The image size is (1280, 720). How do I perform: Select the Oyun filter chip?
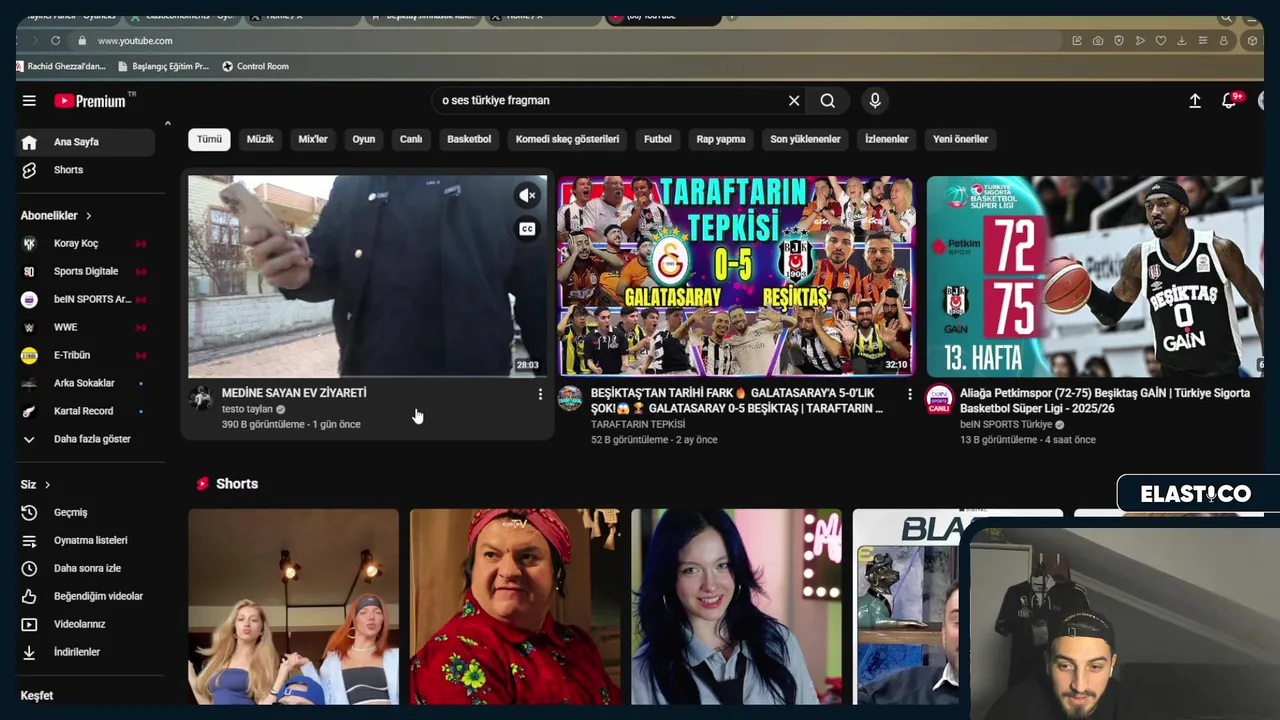pos(364,139)
